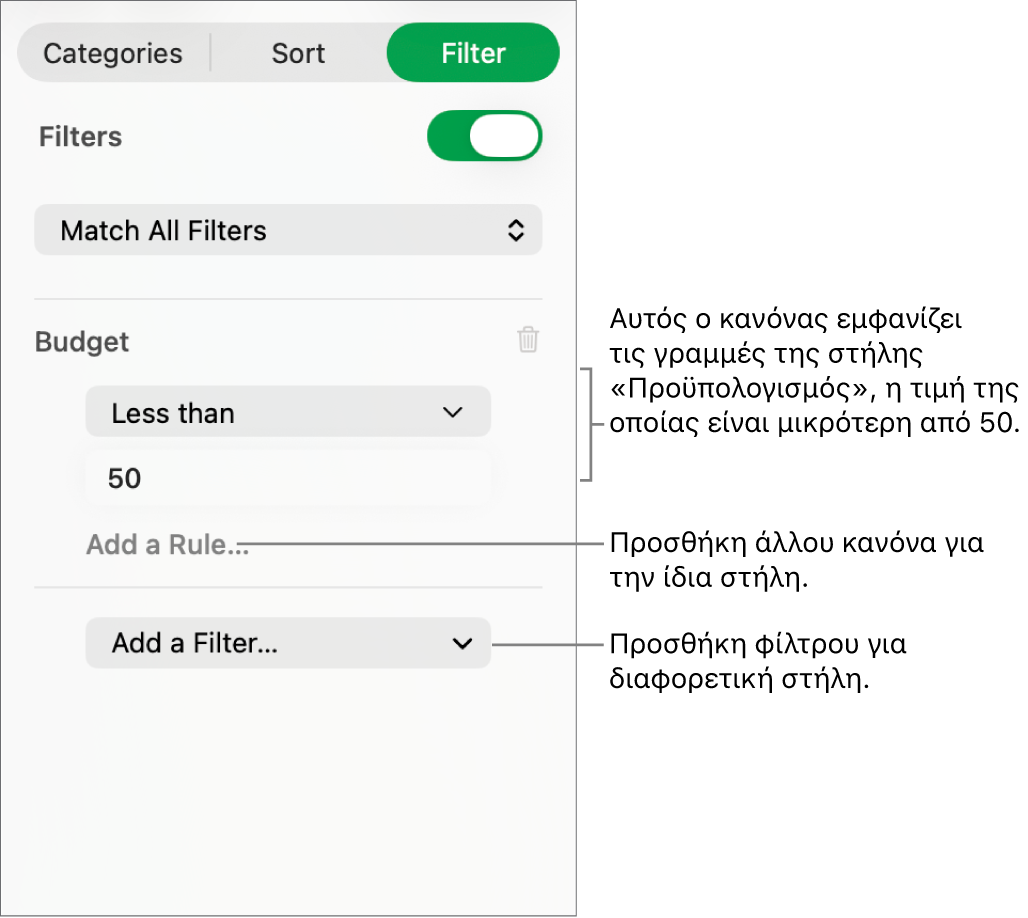This screenshot has height=918, width=1028.
Task: Click the chevron arrow on Add a Filter
Action: coord(462,643)
